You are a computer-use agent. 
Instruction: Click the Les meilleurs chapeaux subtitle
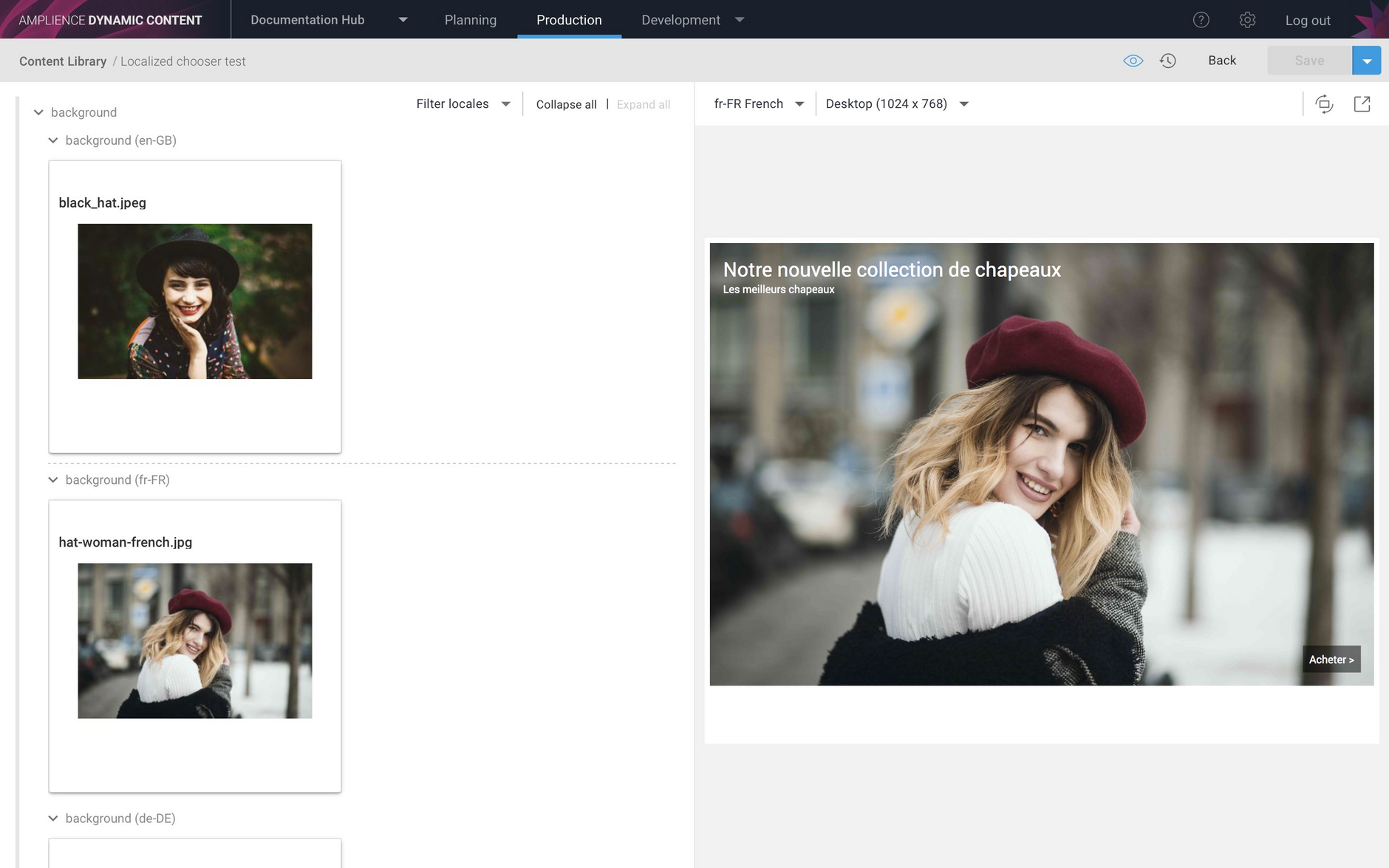coord(779,290)
